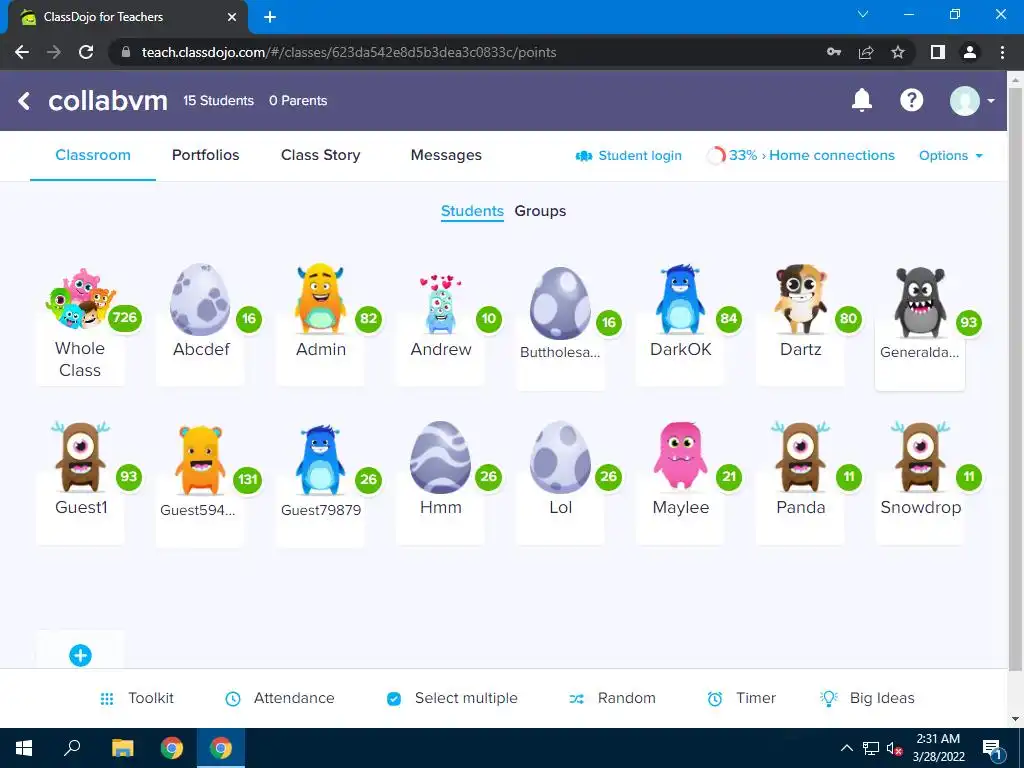Click the Random shuffle icon
The image size is (1024, 768).
[x=576, y=699]
